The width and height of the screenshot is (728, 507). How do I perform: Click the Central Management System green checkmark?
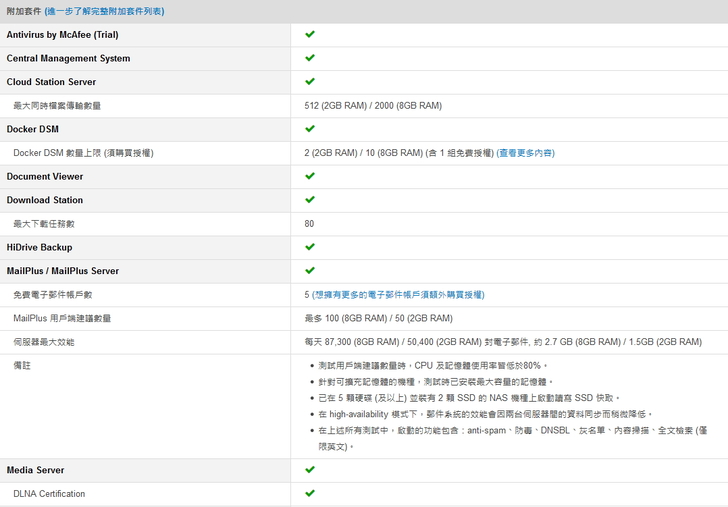pyautogui.click(x=310, y=58)
